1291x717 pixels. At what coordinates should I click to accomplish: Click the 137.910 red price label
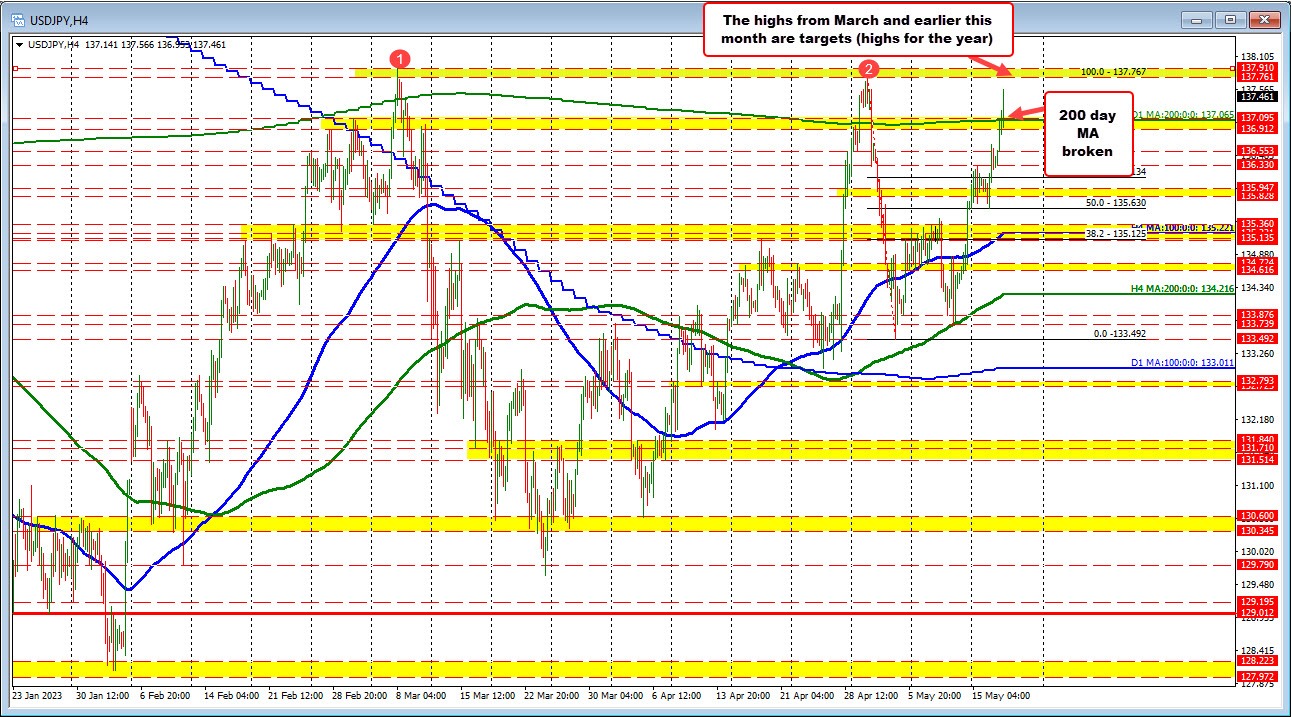[1255, 67]
